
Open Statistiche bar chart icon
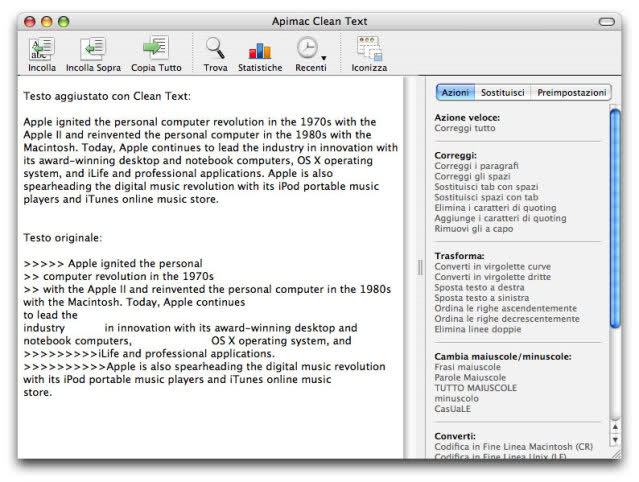tap(260, 51)
